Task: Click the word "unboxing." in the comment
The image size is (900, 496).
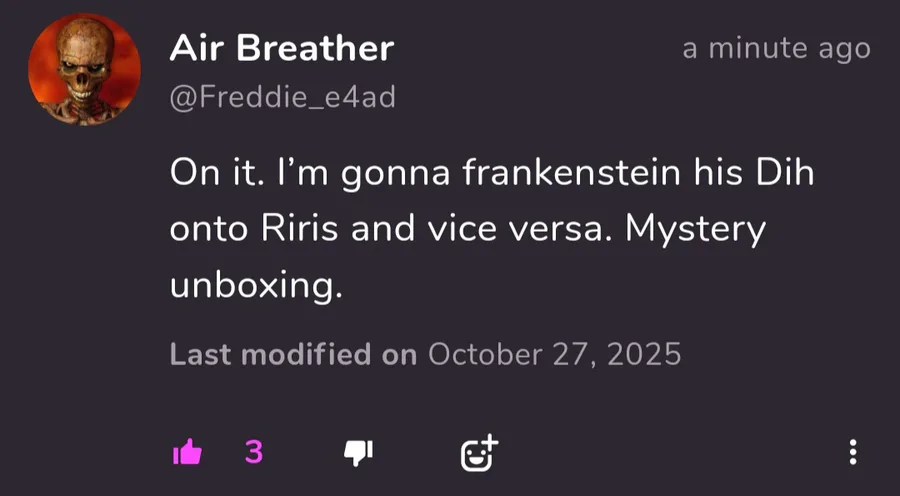Action: pos(256,286)
